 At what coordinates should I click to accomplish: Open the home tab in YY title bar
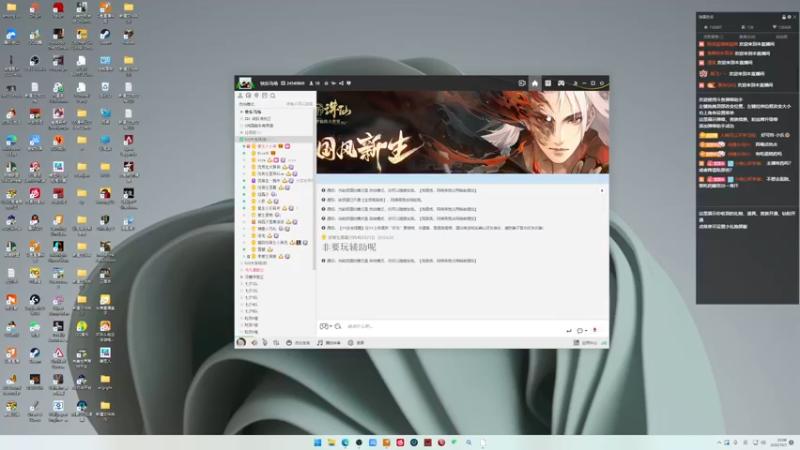click(535, 83)
